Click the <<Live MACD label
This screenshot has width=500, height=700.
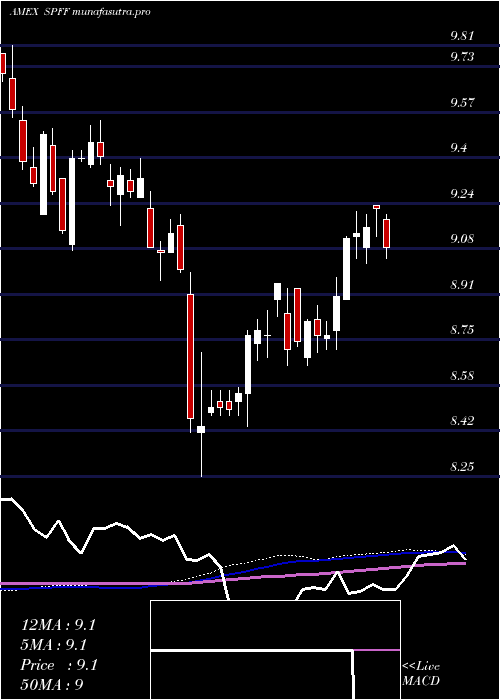coord(421,674)
